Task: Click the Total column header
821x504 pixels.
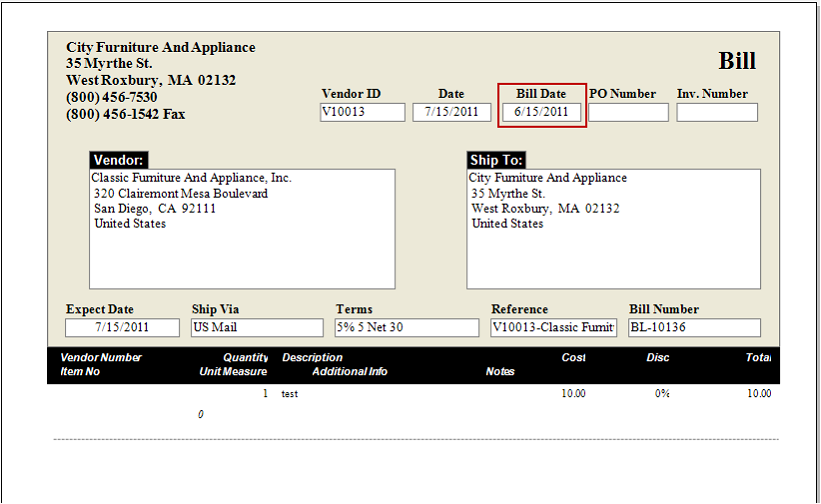Action: [x=758, y=357]
